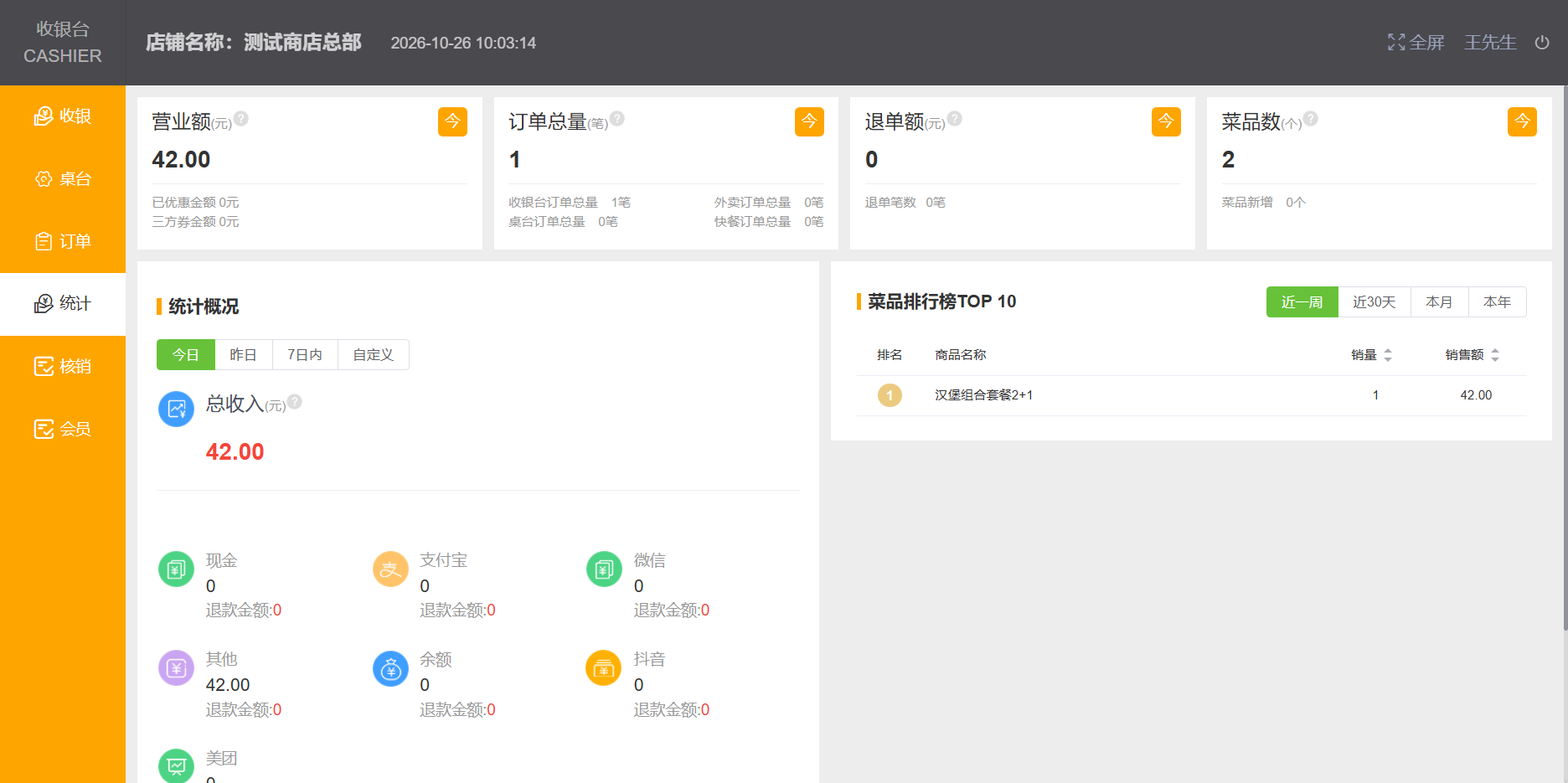Switch to 昨日 tab
Viewport: 1568px width, 783px height.
243,355
